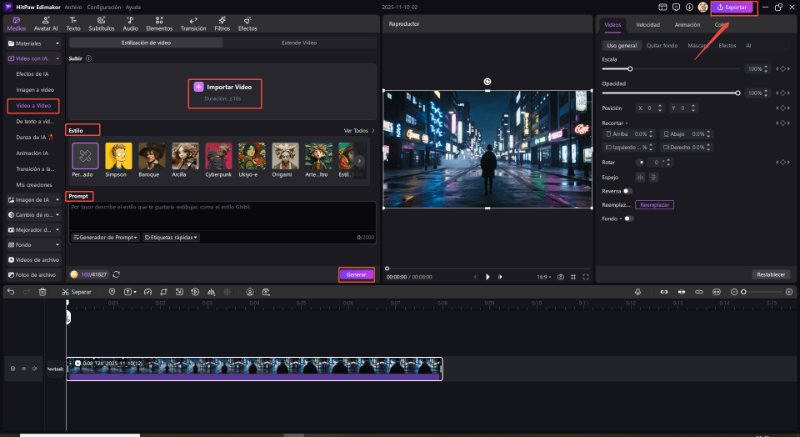The image size is (800, 437).
Task: Open the Transición tool
Action: pos(193,24)
